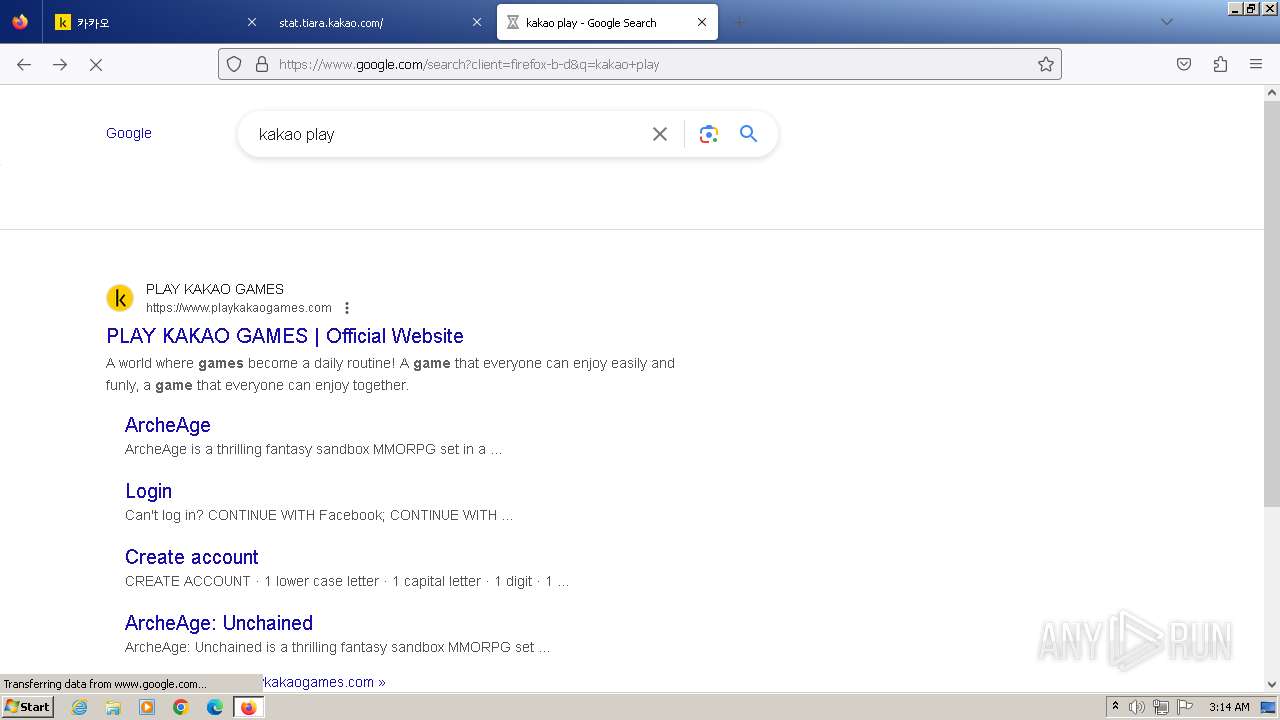Click the 3:14 AM clock
The width and height of the screenshot is (1280, 720).
coord(1229,707)
